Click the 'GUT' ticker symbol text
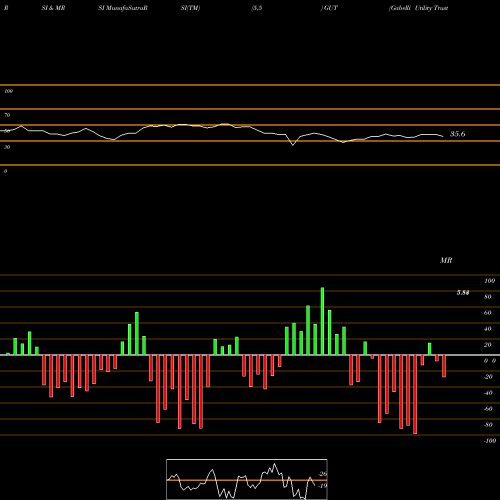Image resolution: width=500 pixels, height=500 pixels. 330,8
